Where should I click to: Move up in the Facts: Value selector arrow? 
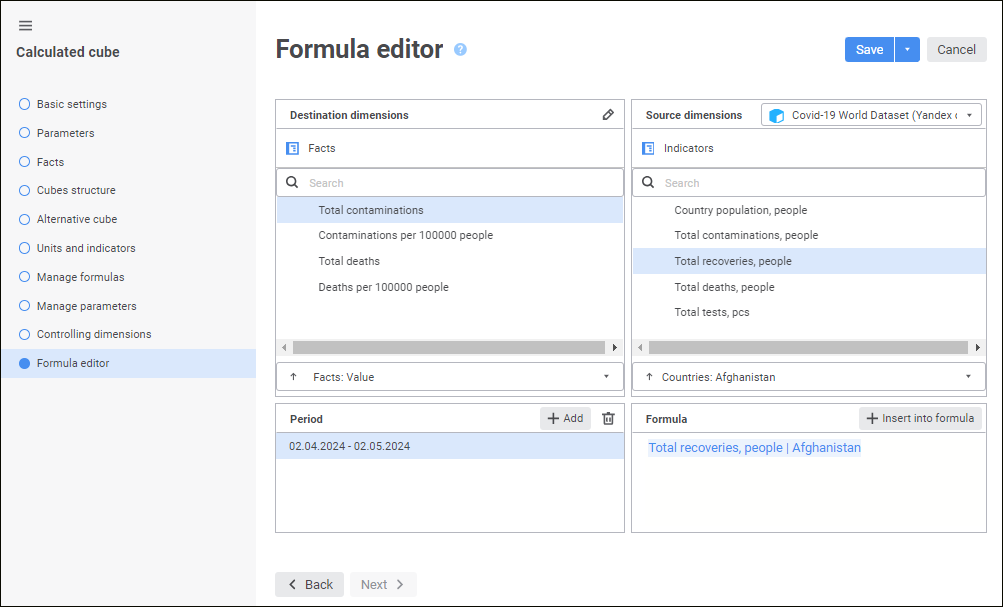293,377
